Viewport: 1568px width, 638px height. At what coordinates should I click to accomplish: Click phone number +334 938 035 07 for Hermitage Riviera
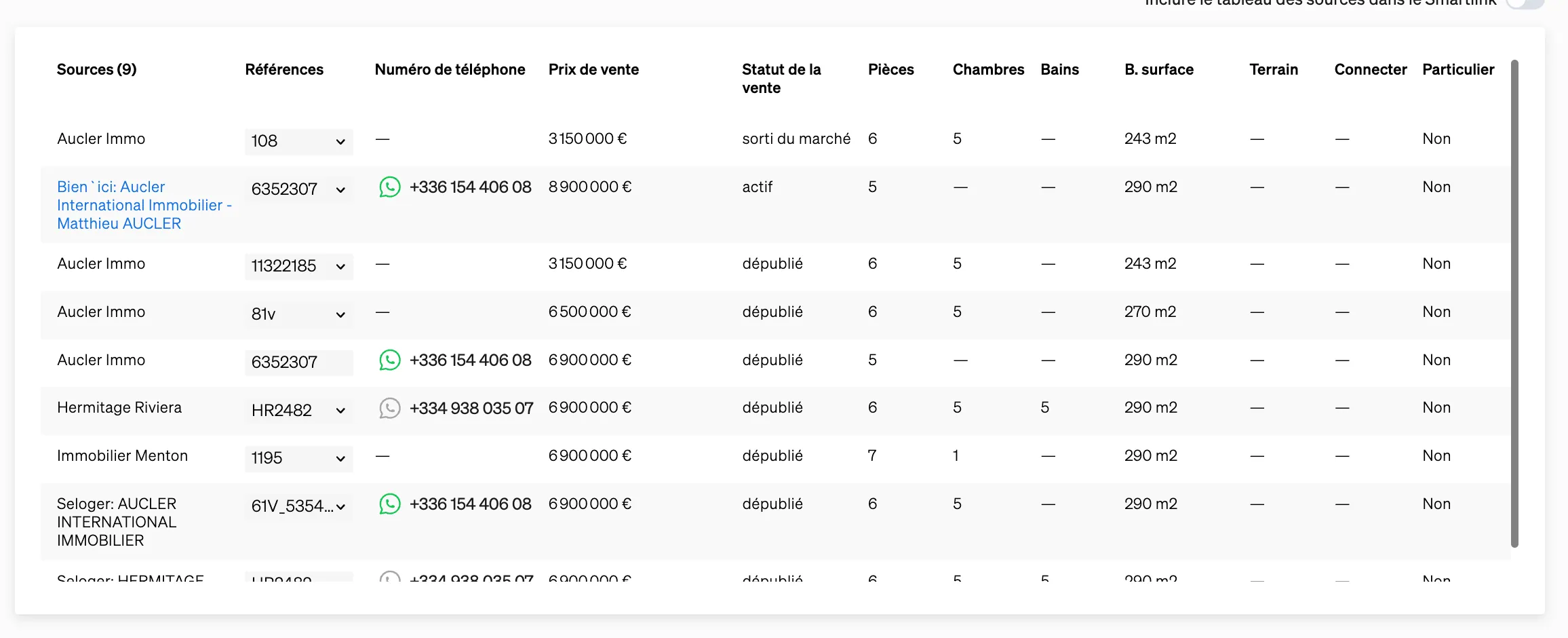click(x=471, y=408)
